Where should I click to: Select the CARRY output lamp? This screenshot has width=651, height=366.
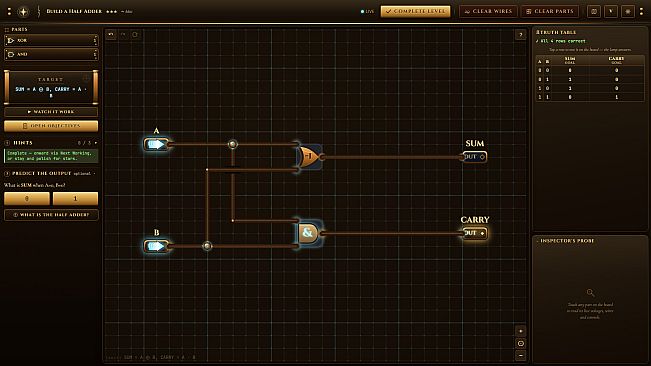tap(475, 233)
